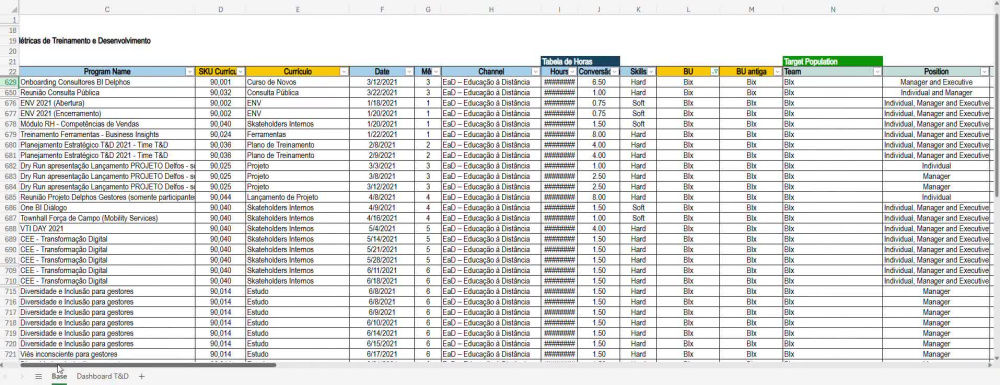Screen dimensions: 1000x385
Task: Select column L header
Action: (x=688, y=9)
